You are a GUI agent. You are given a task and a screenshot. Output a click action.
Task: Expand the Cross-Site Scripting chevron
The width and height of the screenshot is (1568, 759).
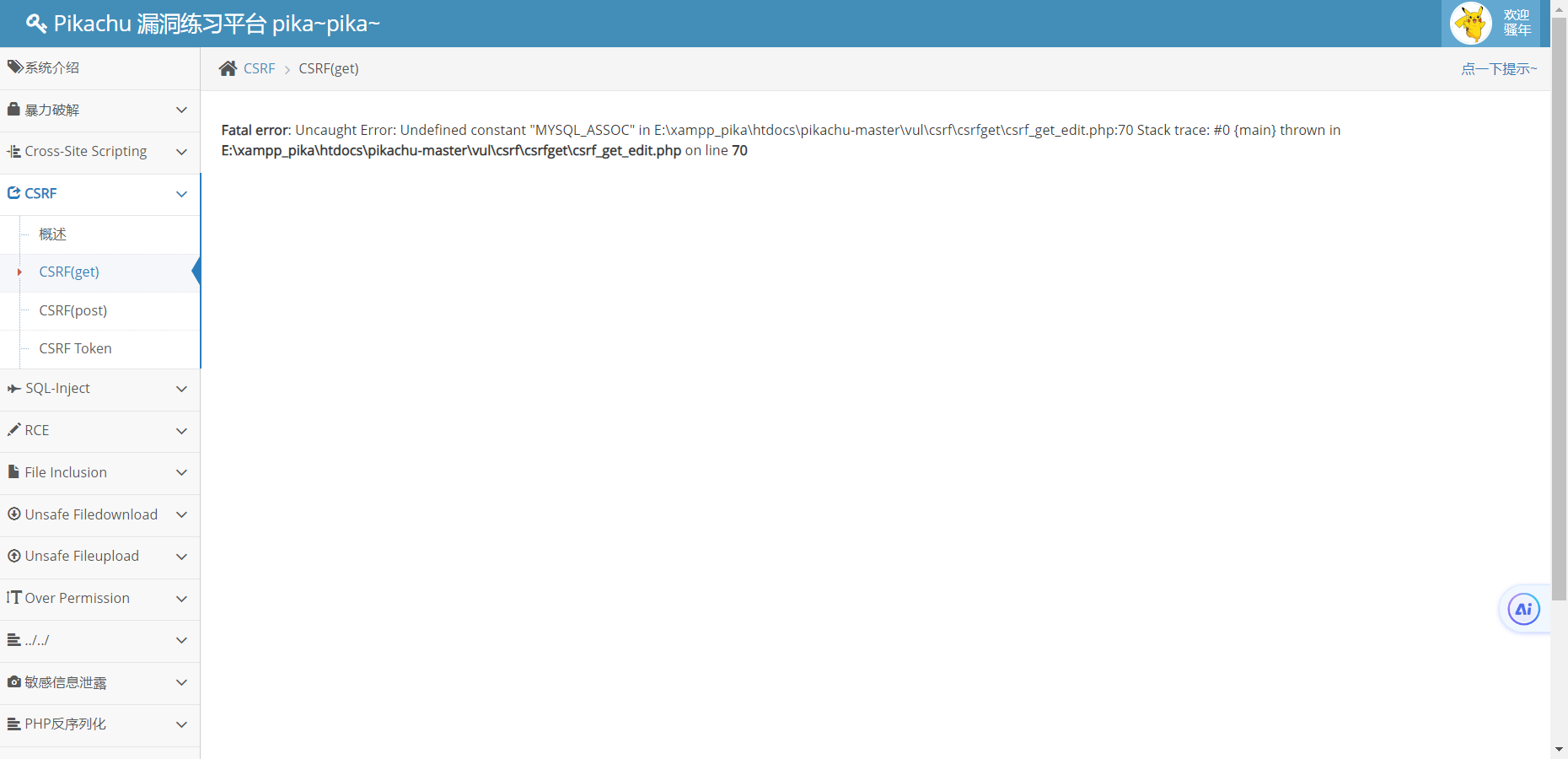click(x=181, y=152)
